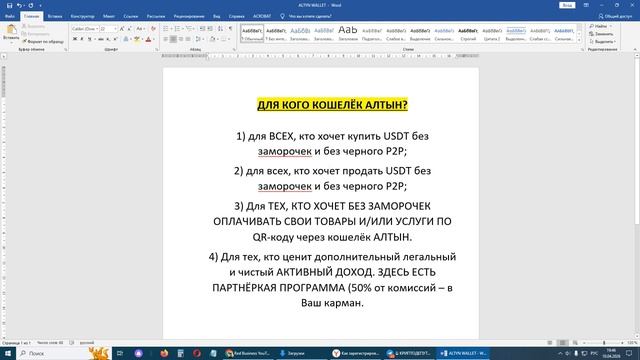Image resolution: width=640 pixels, height=360 pixels.
Task: Open the Select (Выделить) dropdown
Action: 602,42
